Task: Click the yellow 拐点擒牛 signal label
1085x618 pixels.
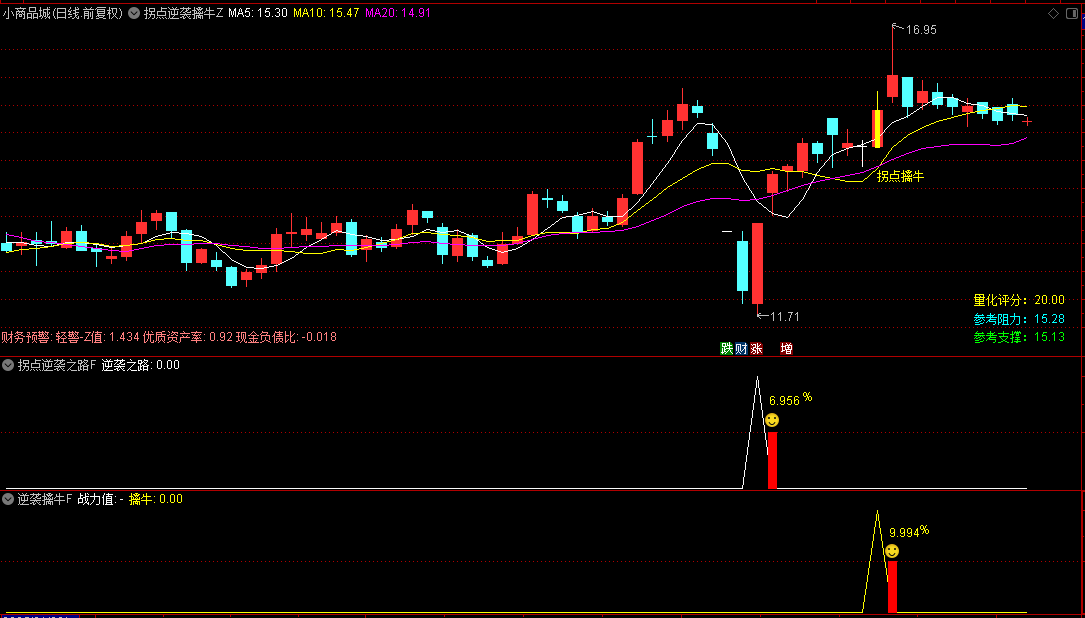Action: tap(900, 176)
